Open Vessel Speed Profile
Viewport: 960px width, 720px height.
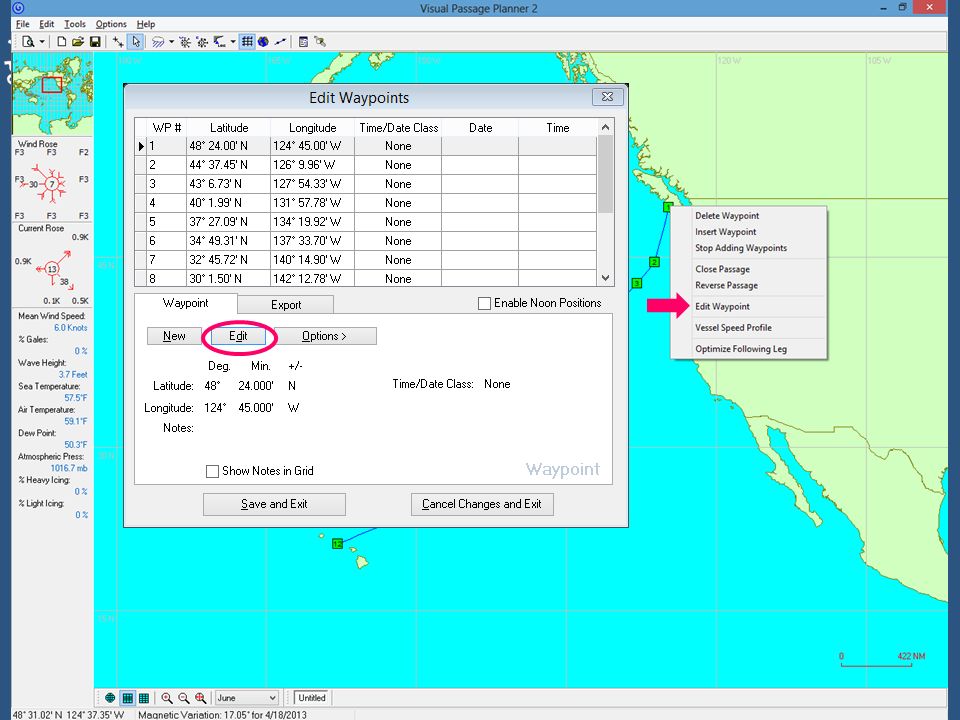[733, 328]
